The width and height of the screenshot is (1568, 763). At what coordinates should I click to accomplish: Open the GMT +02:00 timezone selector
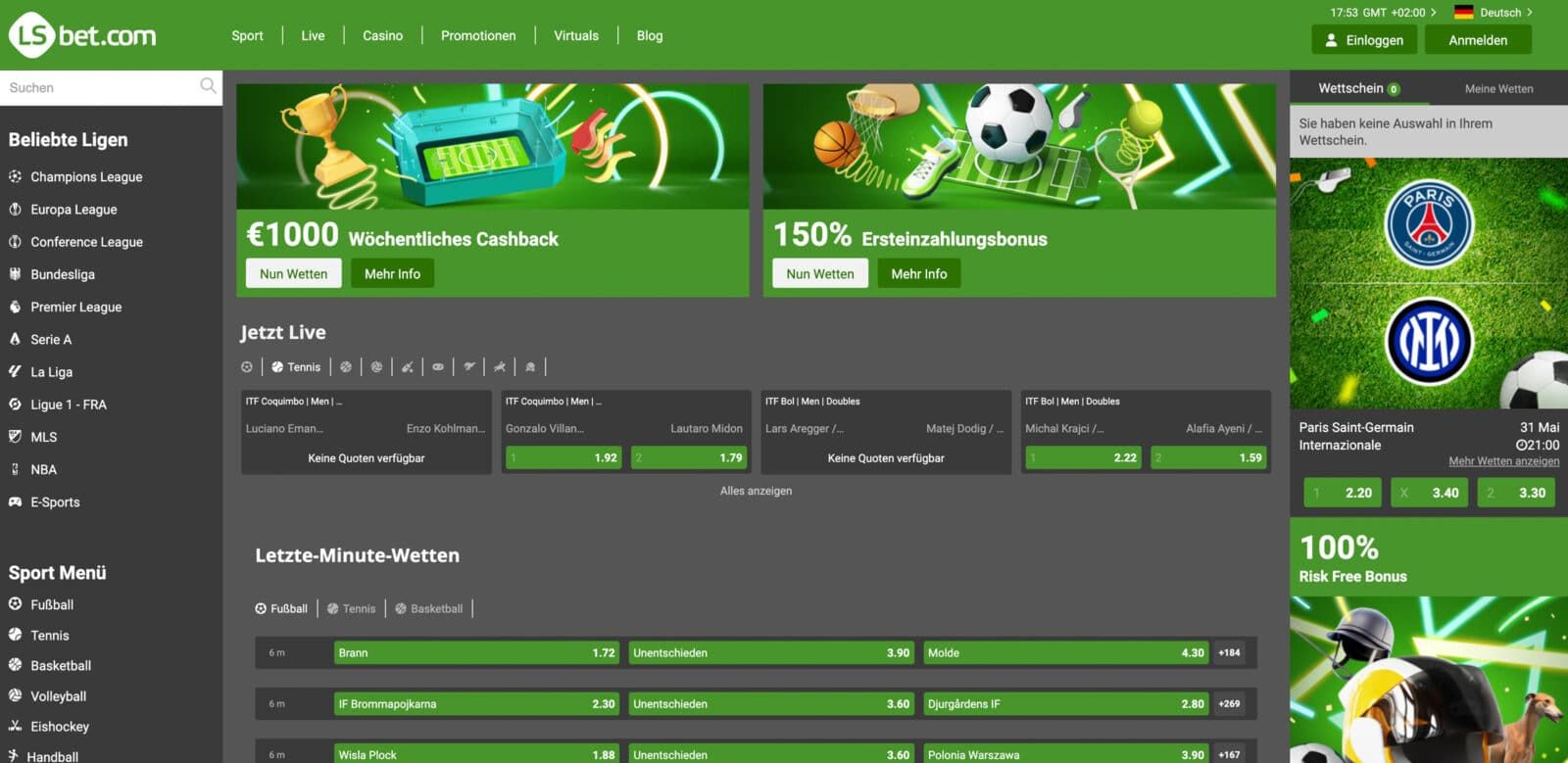pos(1383,13)
